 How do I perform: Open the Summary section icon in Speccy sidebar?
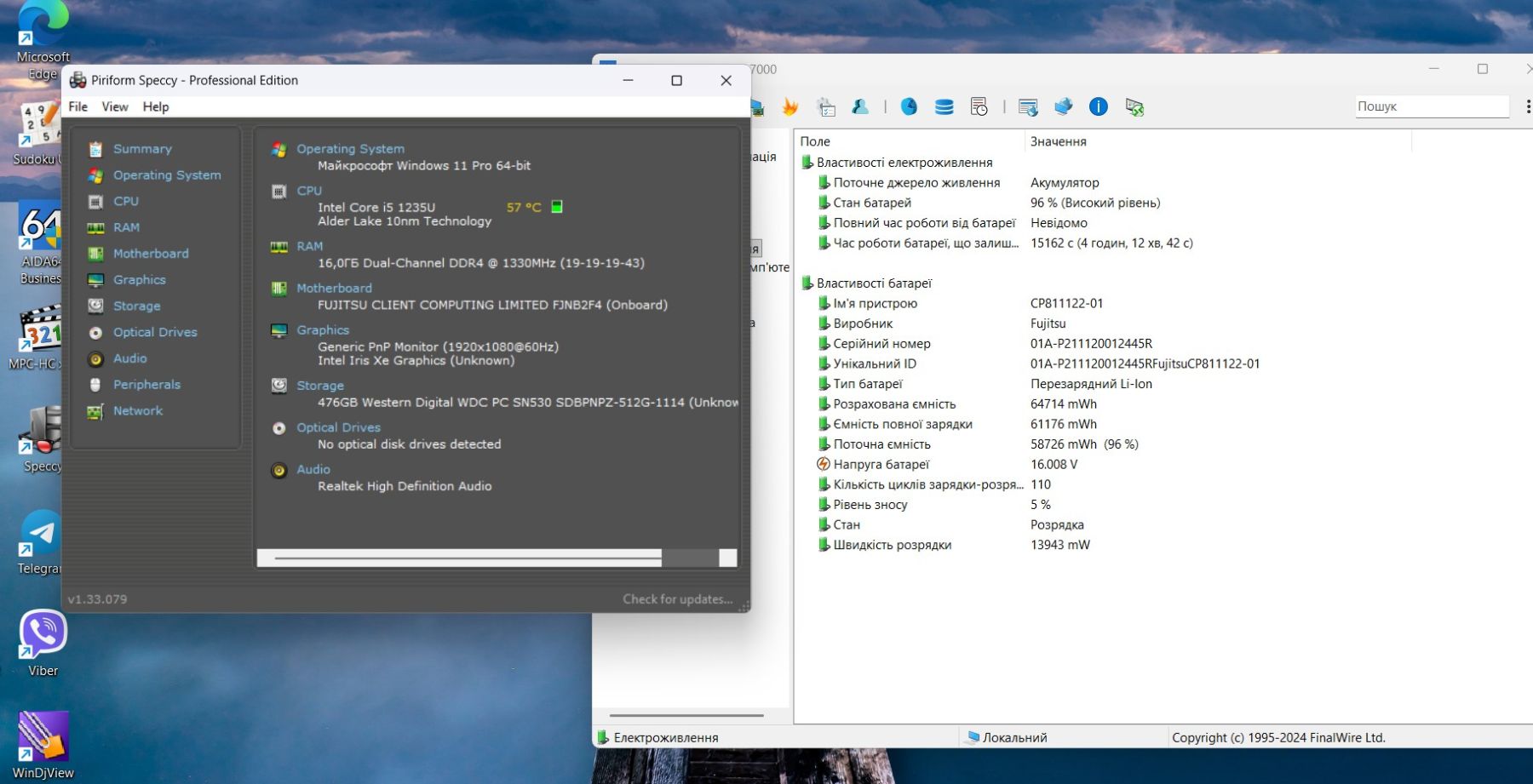(x=95, y=149)
